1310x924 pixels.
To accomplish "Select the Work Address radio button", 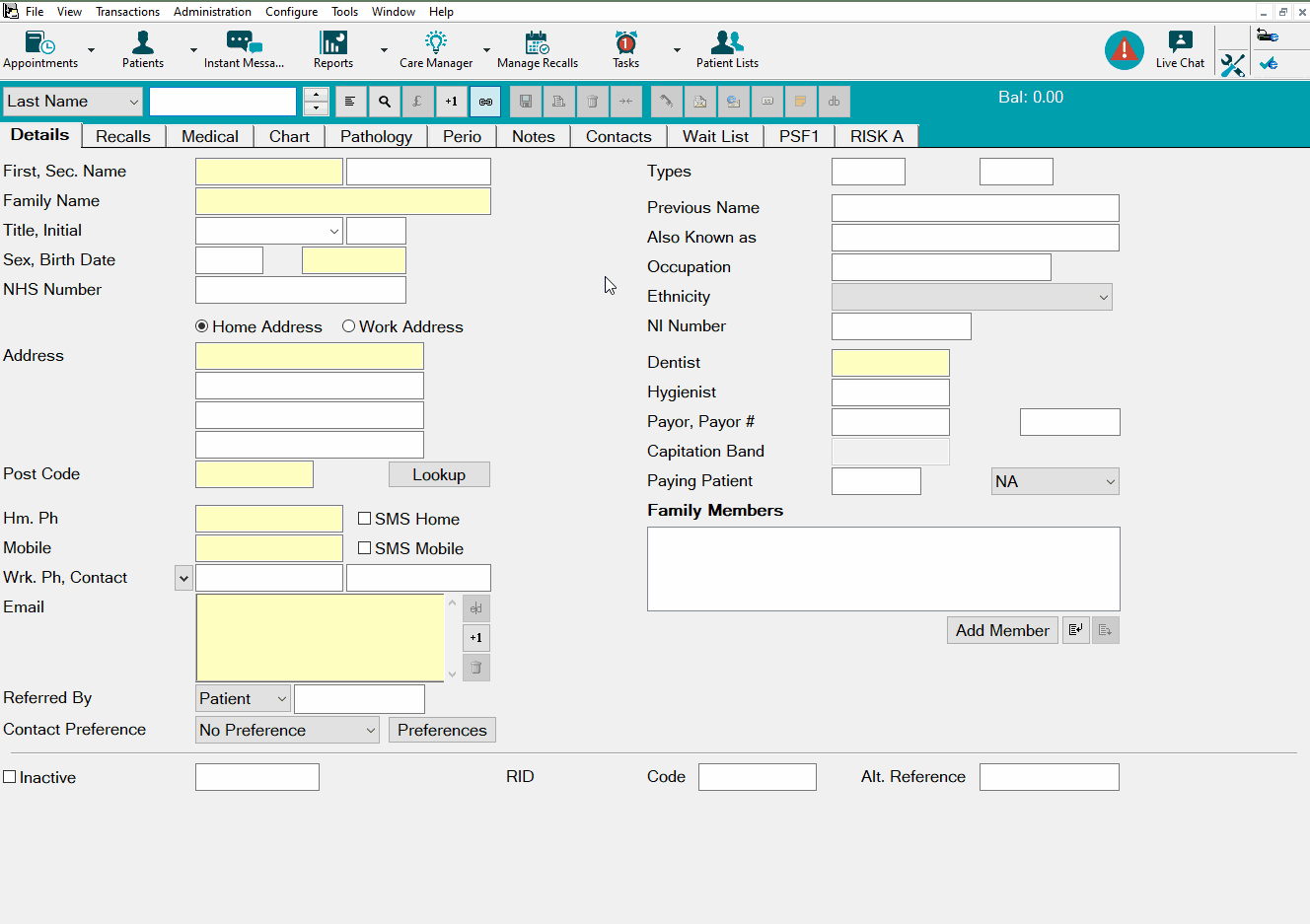I will 348,326.
